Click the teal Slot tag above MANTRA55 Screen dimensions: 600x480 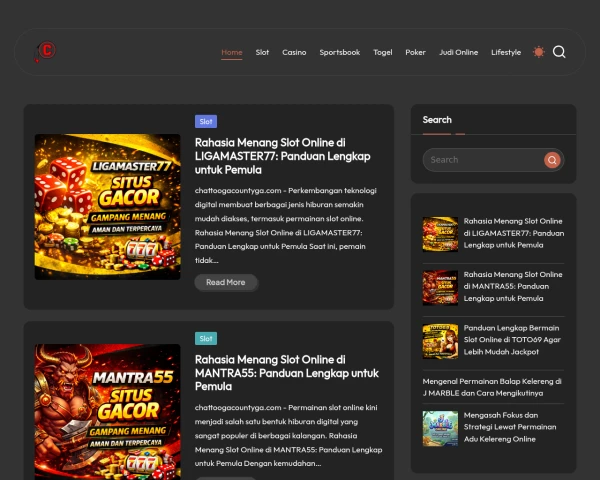pos(206,338)
